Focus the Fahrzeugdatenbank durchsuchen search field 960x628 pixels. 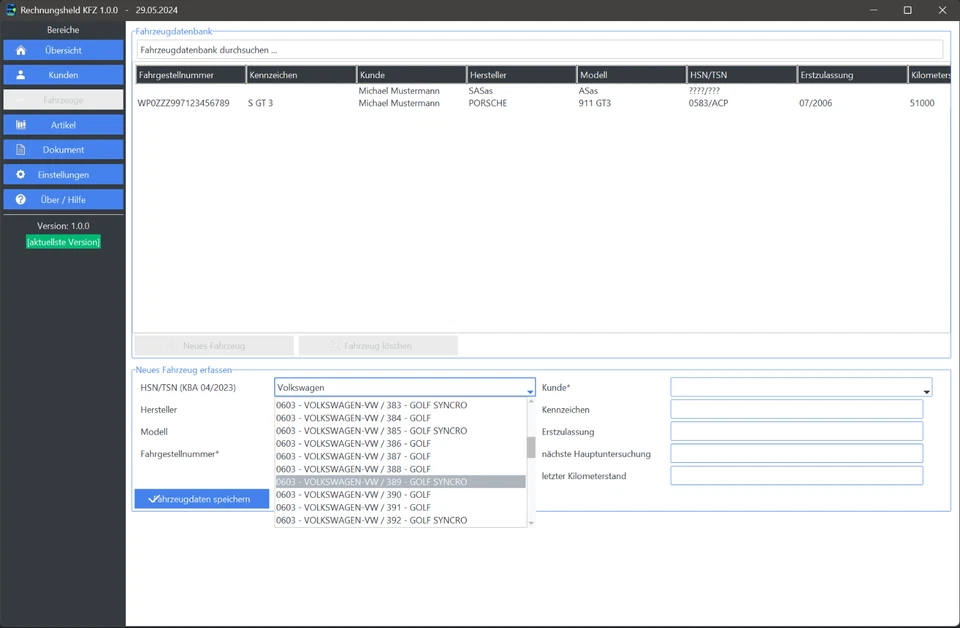click(540, 49)
